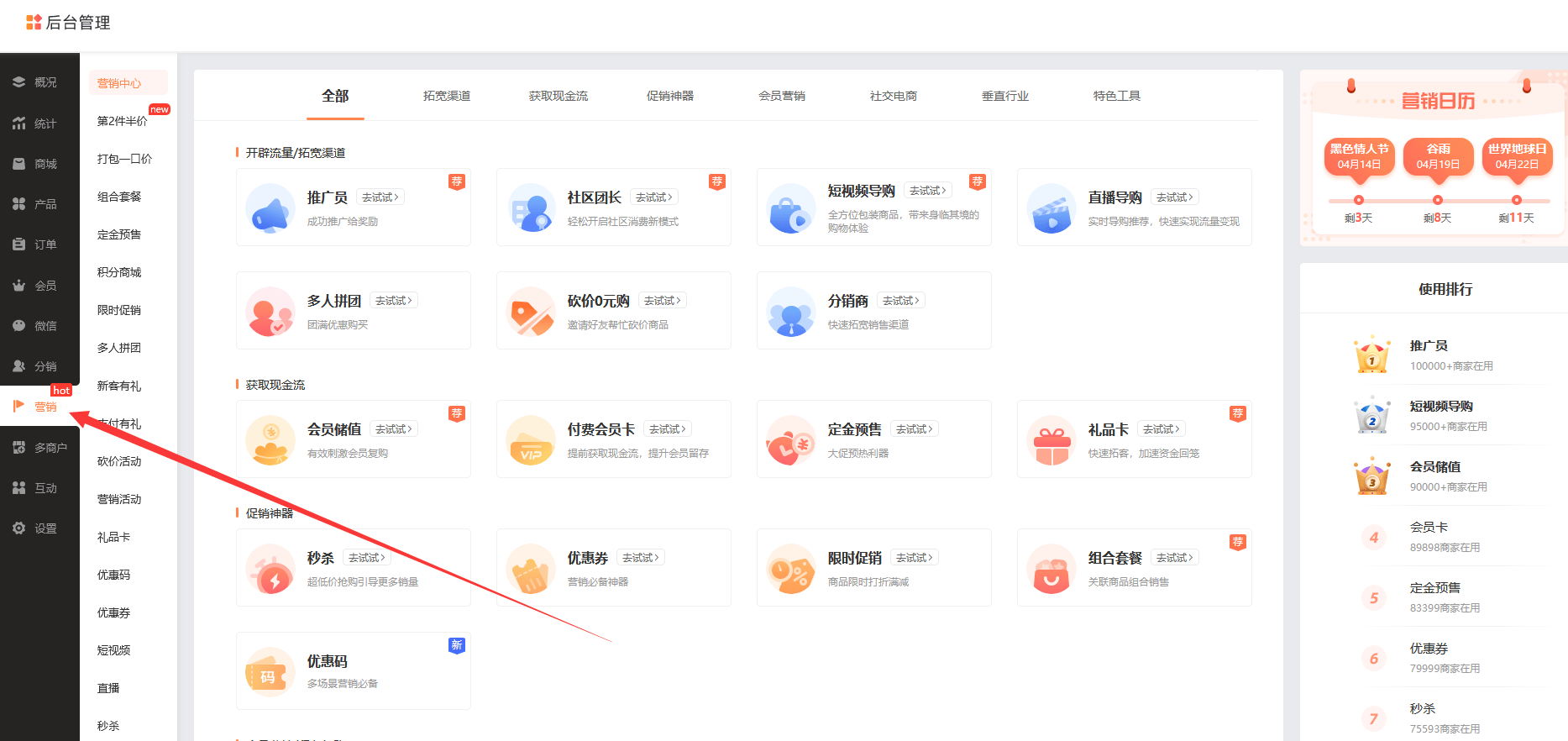Switch to the 特色工具 tab
The image size is (1568, 741).
[x=1117, y=96]
